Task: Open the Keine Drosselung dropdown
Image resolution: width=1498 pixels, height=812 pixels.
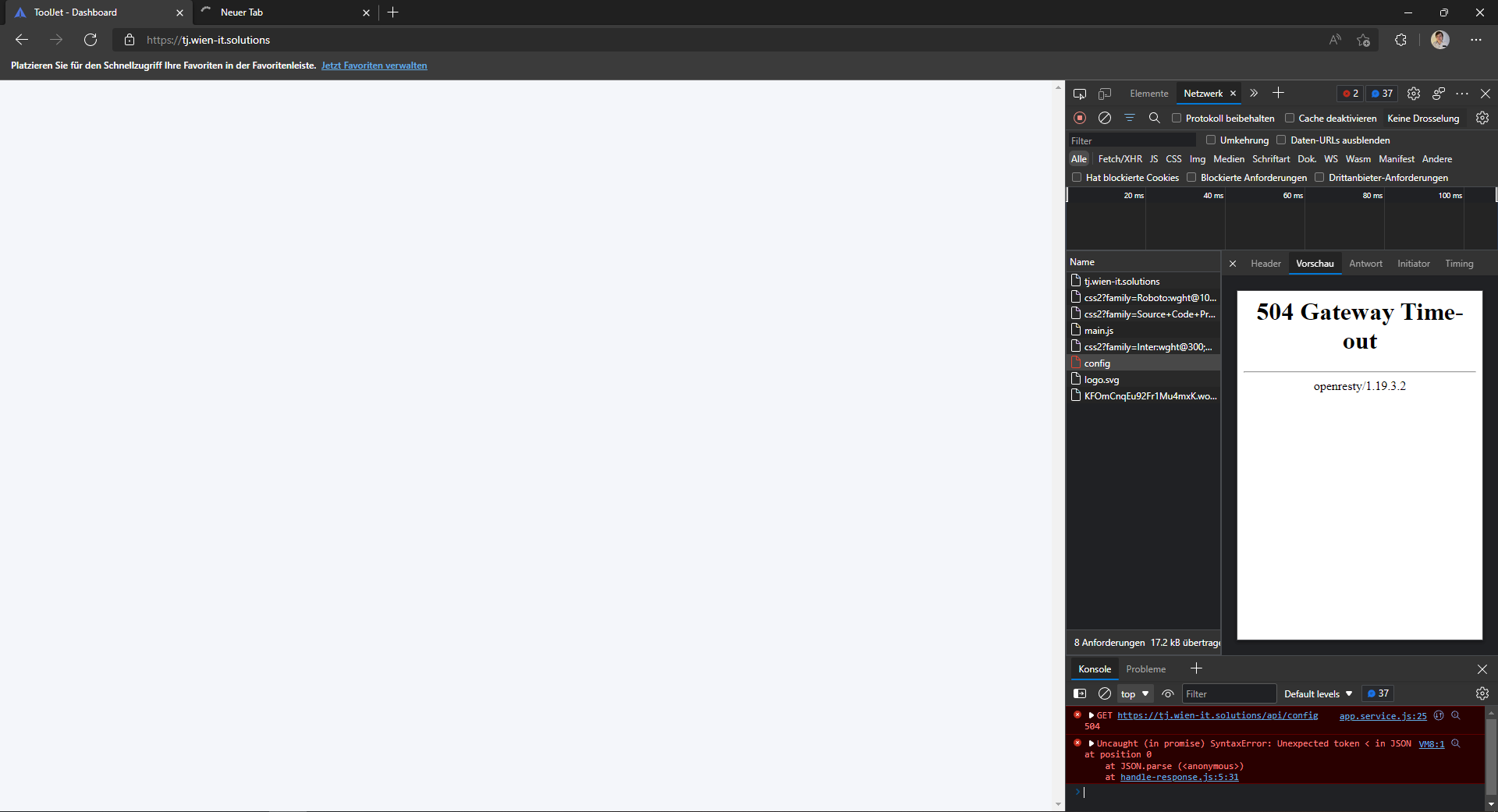Action: pos(1422,118)
